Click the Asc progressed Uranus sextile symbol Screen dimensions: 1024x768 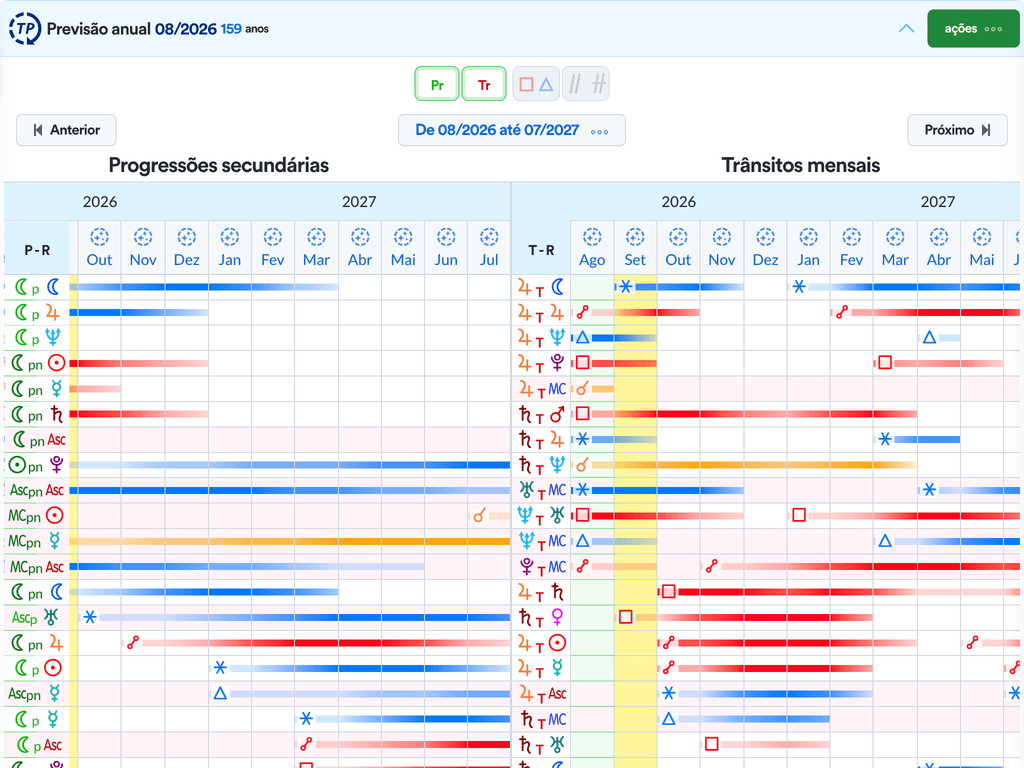pos(90,617)
